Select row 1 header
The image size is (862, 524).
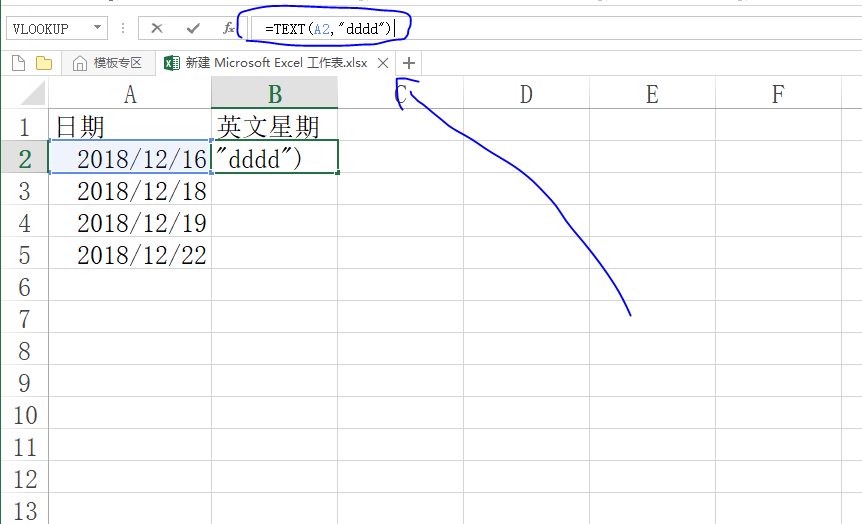coord(24,126)
